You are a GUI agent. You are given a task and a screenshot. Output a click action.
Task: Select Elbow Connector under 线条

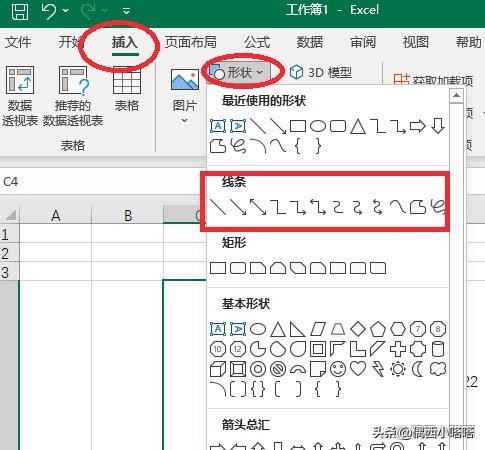click(x=278, y=207)
